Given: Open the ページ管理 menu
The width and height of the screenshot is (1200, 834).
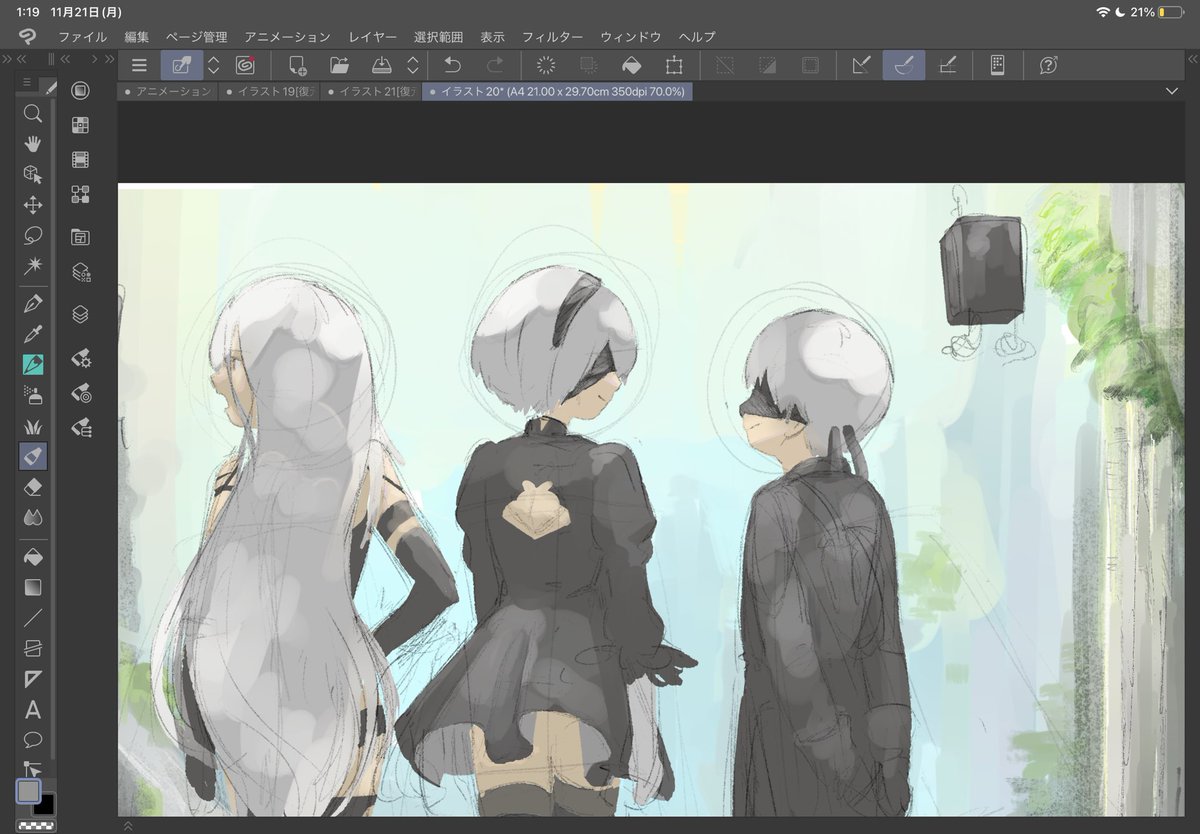Looking at the screenshot, I should [x=196, y=37].
